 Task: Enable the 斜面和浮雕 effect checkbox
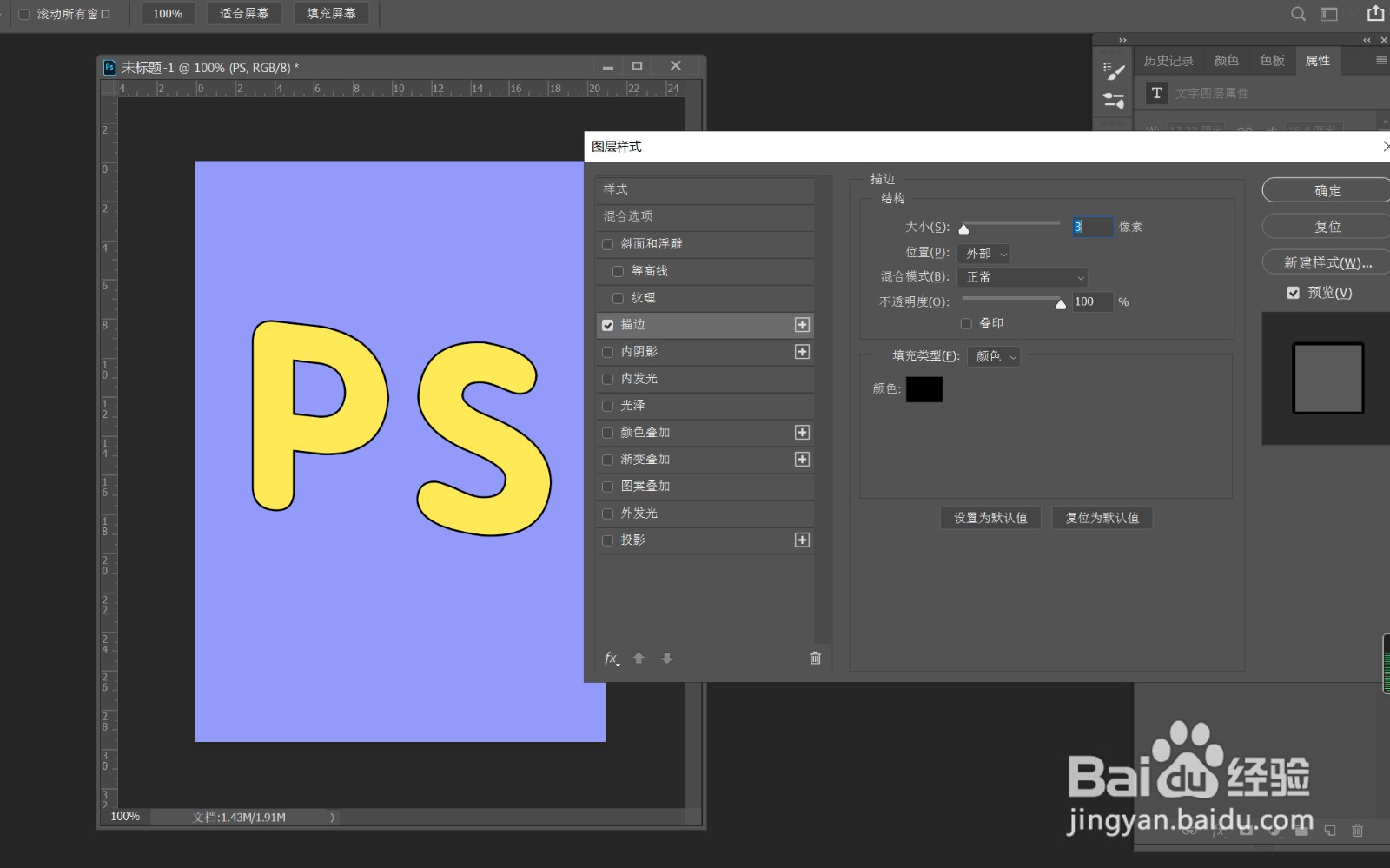[608, 244]
